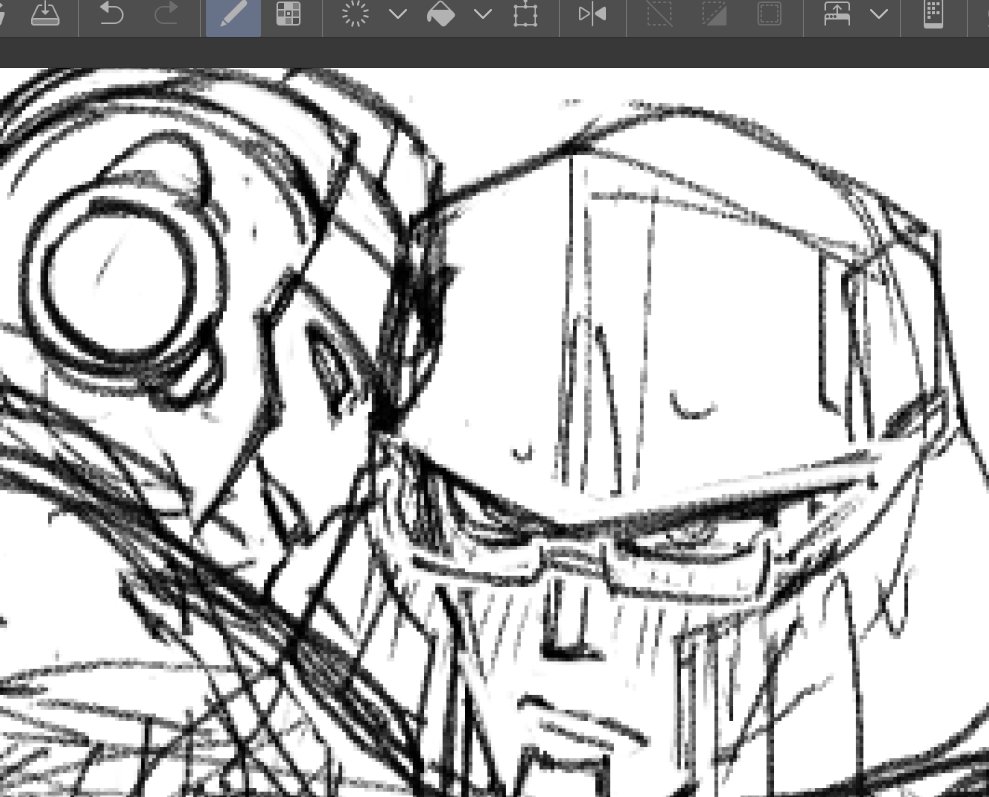Click the Invert selected area icon
Image resolution: width=989 pixels, height=797 pixels.
point(714,14)
